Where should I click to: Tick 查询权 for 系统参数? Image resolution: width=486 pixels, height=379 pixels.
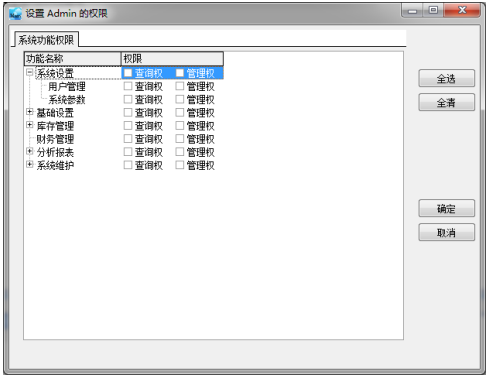[128, 99]
